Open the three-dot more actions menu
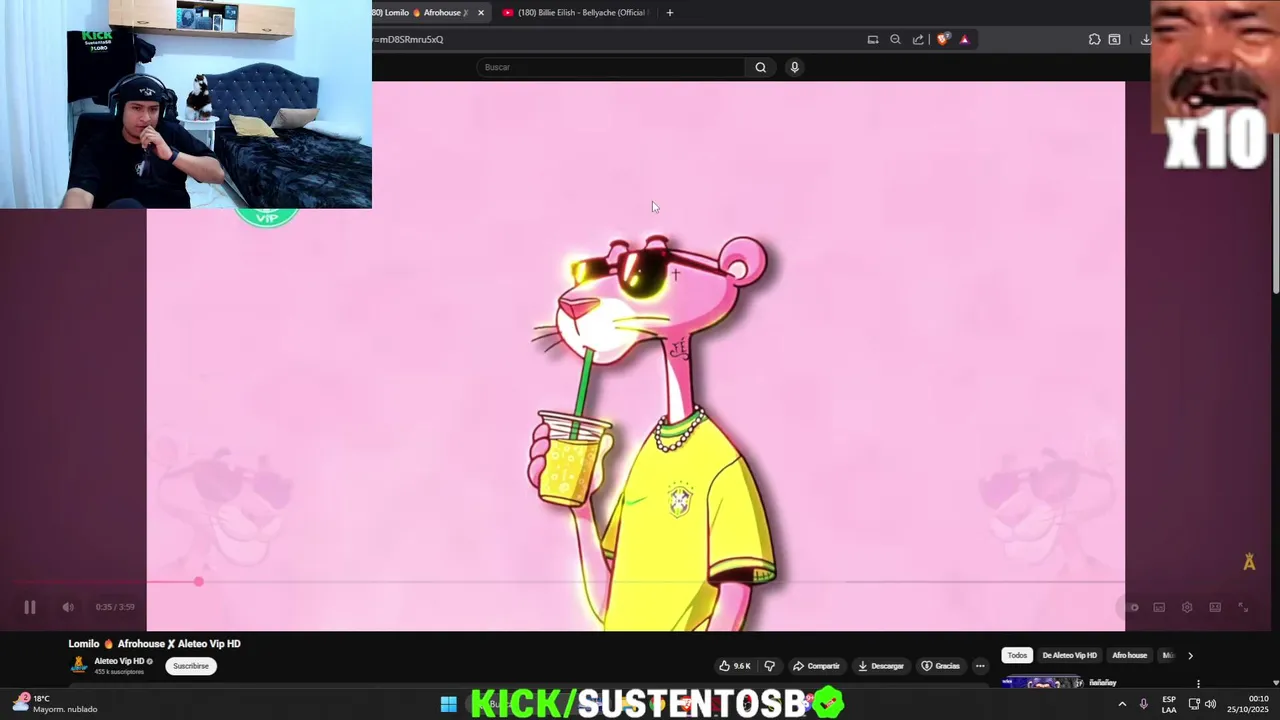Viewport: 1280px width, 720px height. point(980,666)
